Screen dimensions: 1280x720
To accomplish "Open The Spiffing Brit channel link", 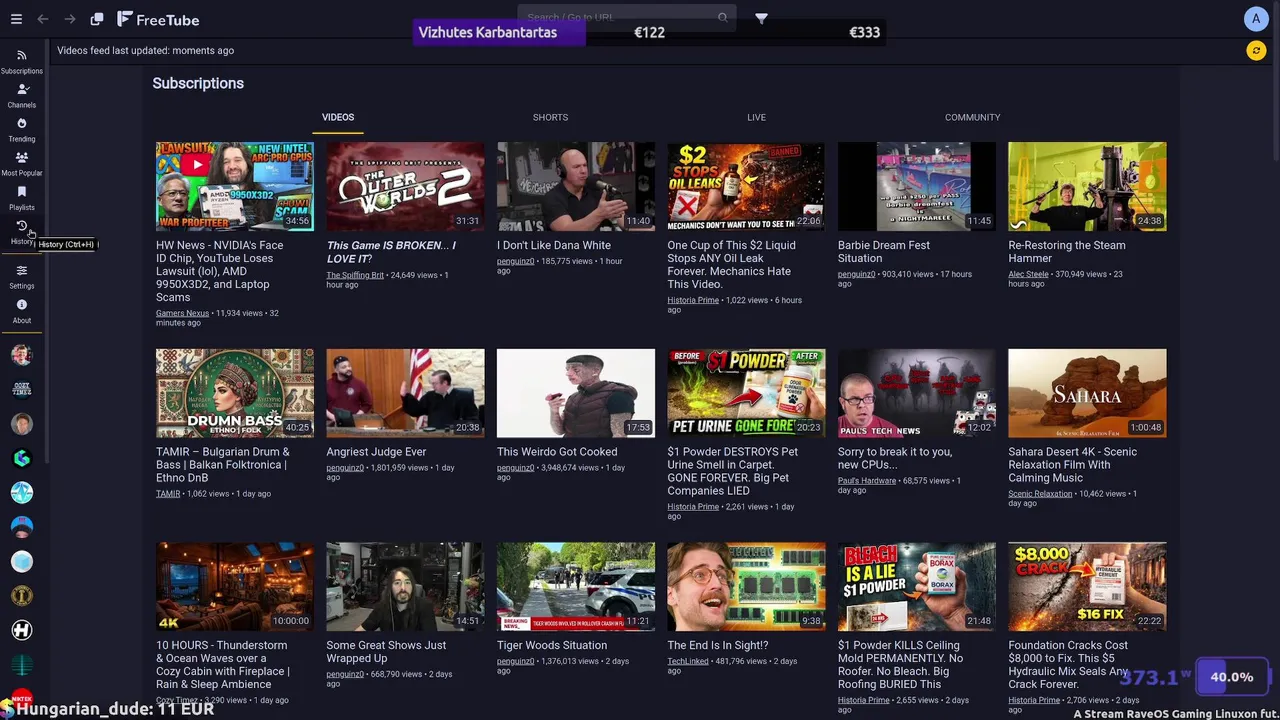I will 355,275.
